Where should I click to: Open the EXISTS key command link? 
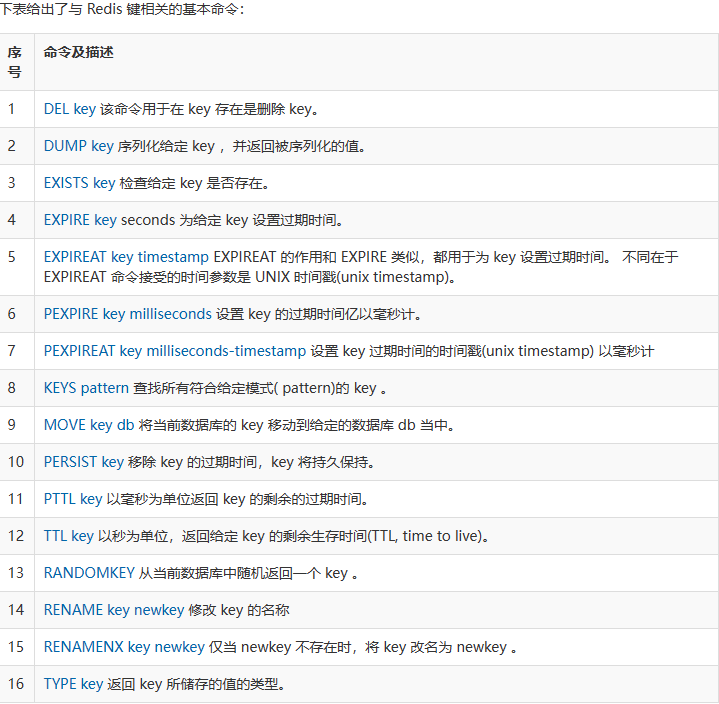79,183
